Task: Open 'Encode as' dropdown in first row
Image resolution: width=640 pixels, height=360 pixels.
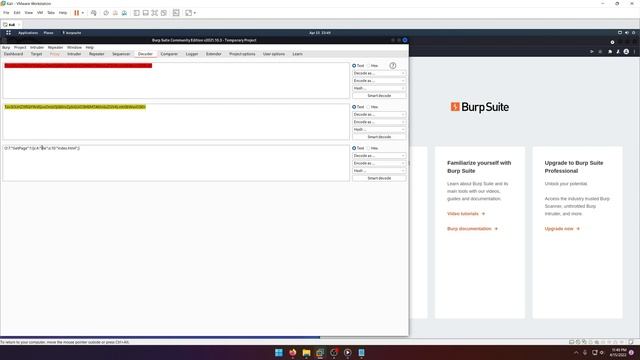Action: point(379,81)
